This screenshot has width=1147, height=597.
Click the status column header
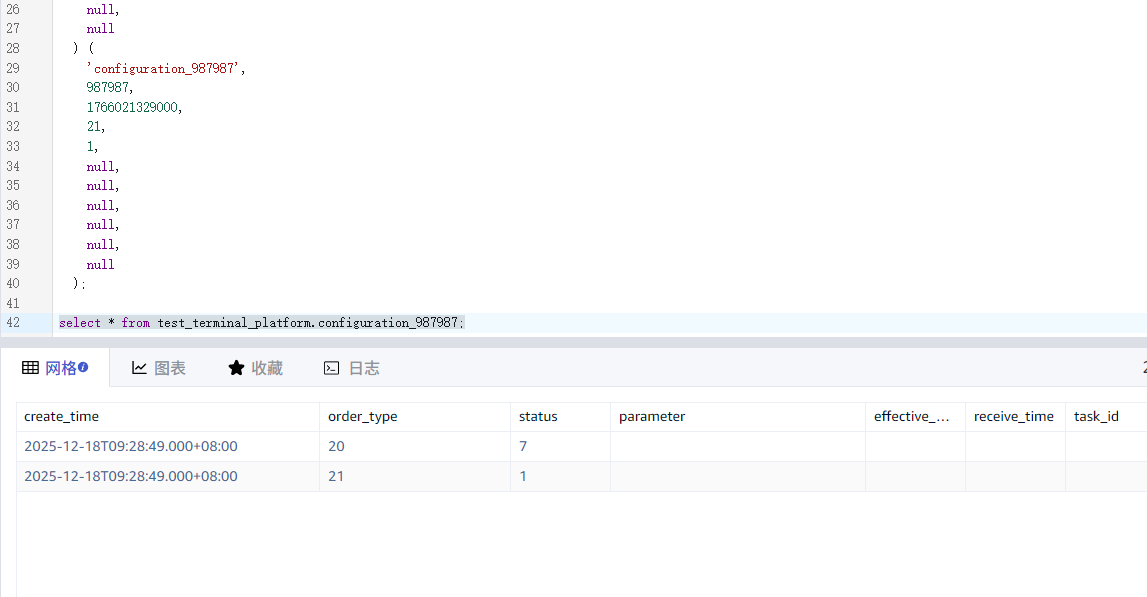(538, 416)
